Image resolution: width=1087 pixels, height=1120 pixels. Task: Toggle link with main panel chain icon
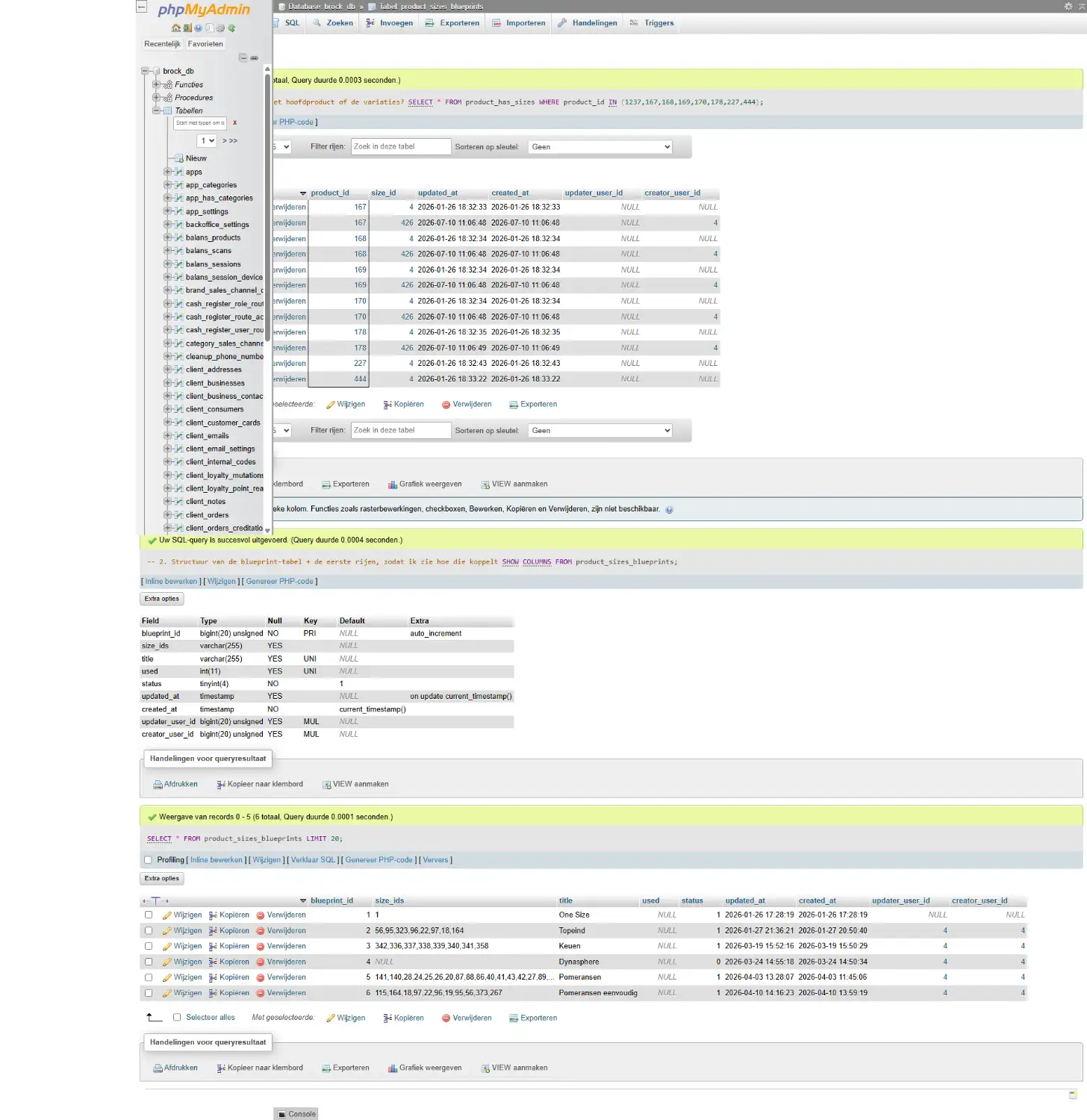point(254,57)
